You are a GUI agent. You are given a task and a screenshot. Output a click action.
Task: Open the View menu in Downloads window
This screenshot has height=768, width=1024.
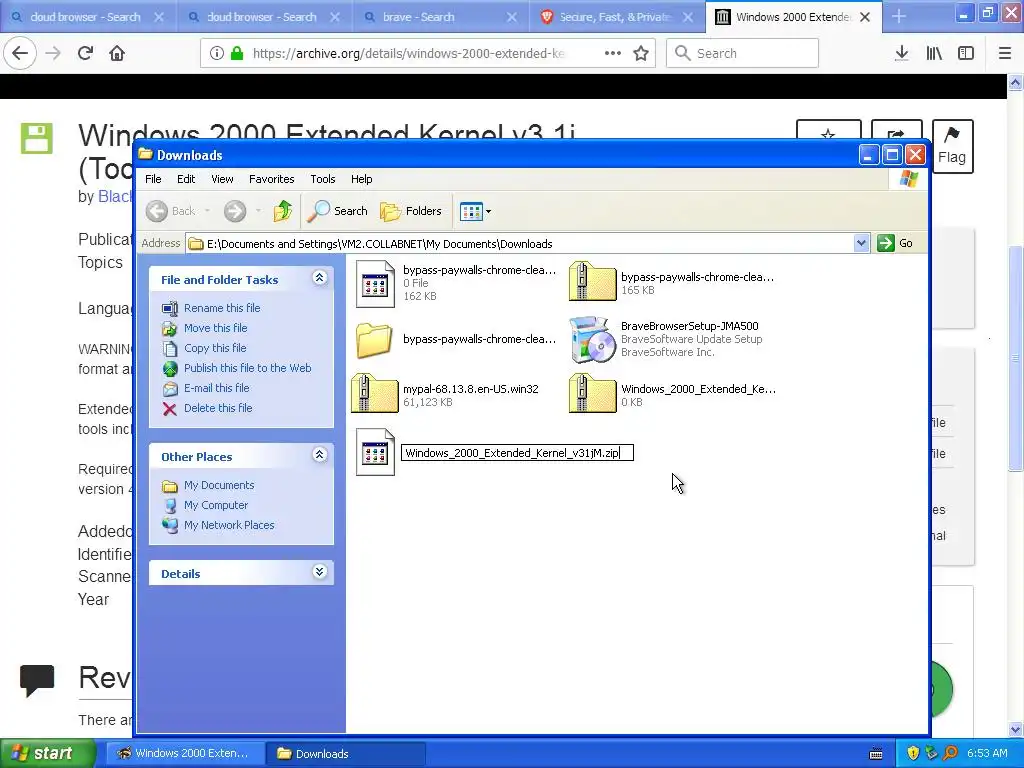point(222,179)
